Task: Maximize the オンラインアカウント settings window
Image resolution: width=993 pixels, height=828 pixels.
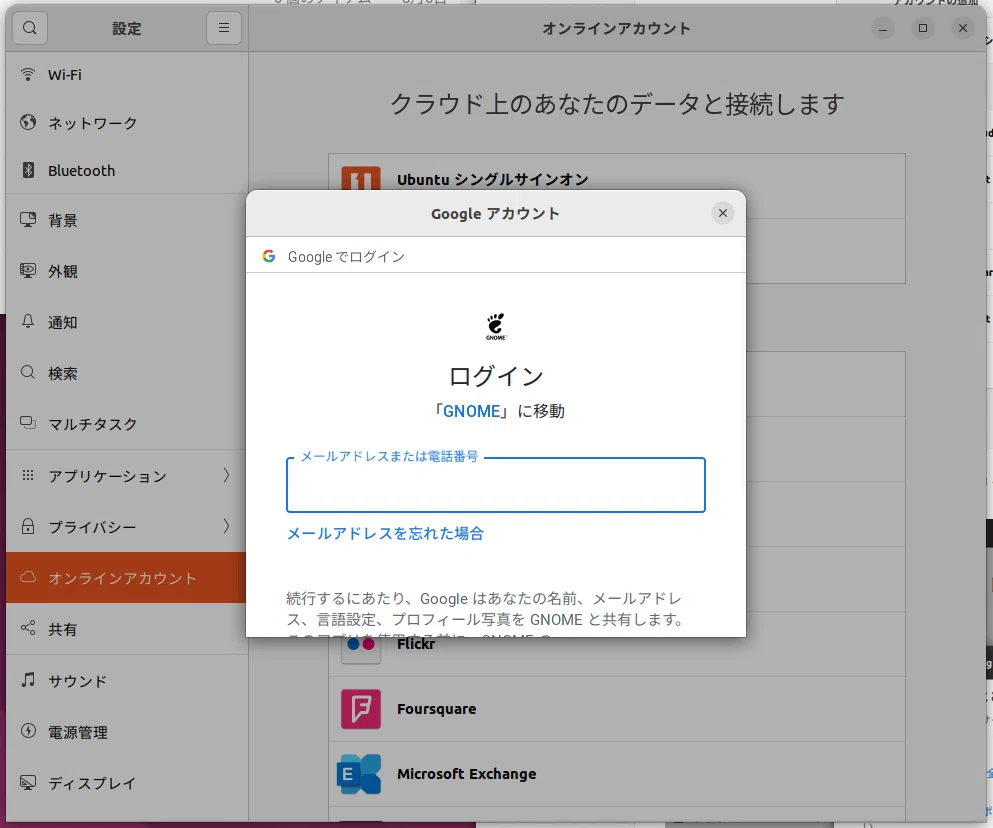Action: 923,29
